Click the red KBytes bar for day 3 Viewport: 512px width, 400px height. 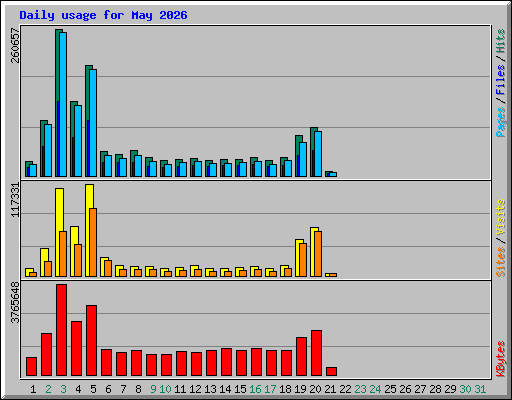tap(62, 330)
